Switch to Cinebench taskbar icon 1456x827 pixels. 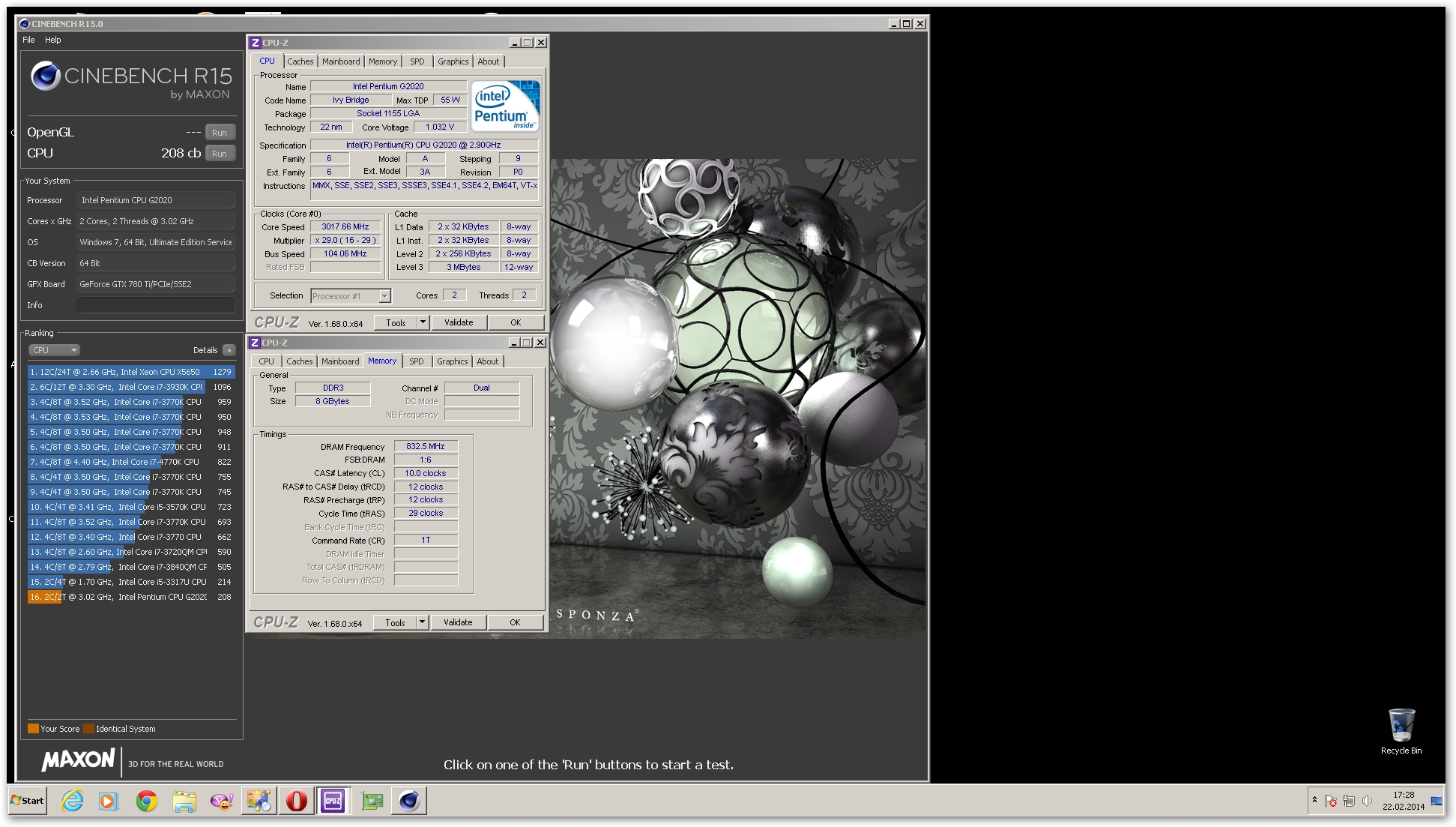408,800
